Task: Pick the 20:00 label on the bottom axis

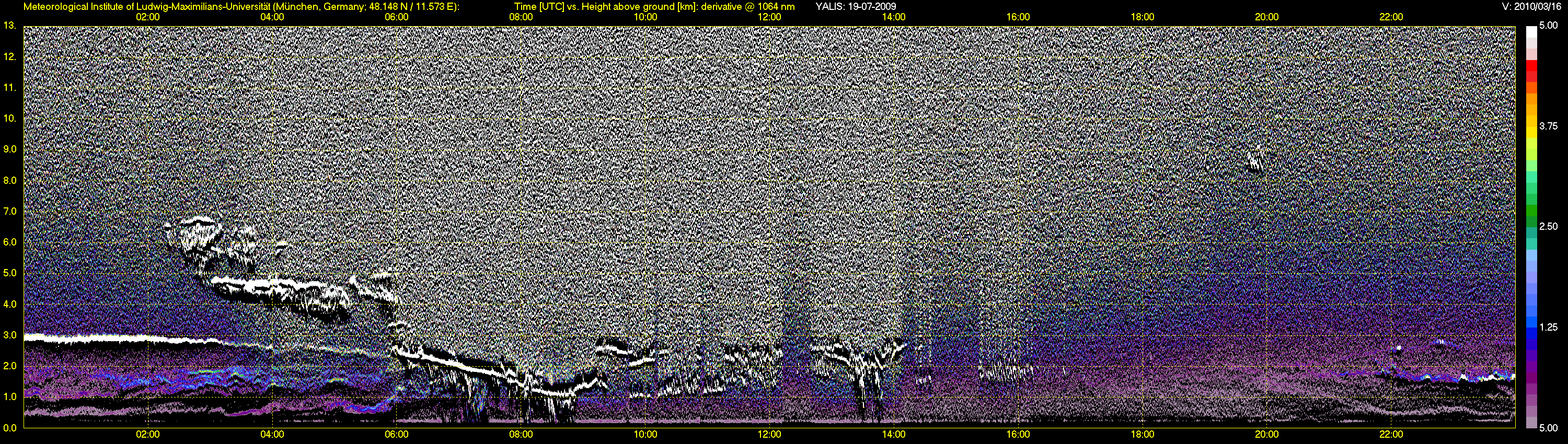Action: click(x=1267, y=434)
